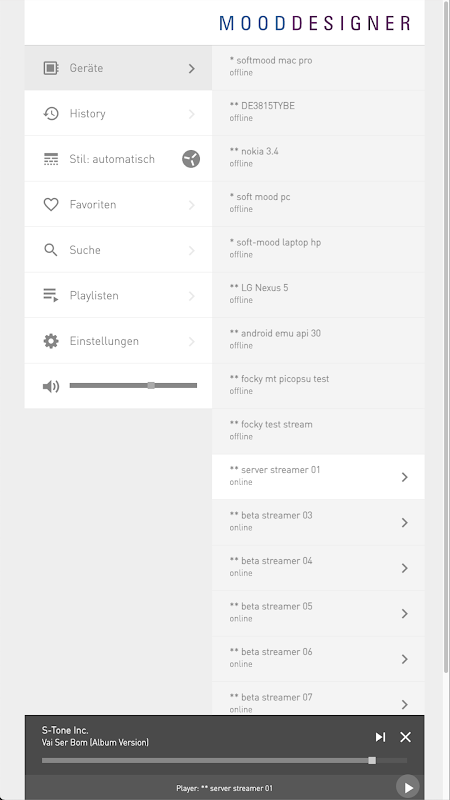This screenshot has width=450, height=800.
Task: Toggle the Stil automatisch fan icon
Action: pos(191,159)
